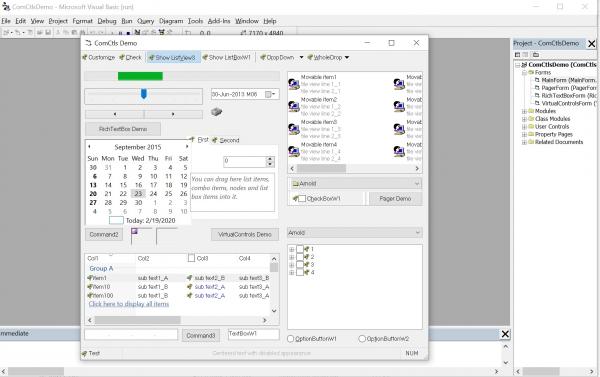Click the Movable item2 icon in list view
Screen dimensions: 600x377
(293, 106)
